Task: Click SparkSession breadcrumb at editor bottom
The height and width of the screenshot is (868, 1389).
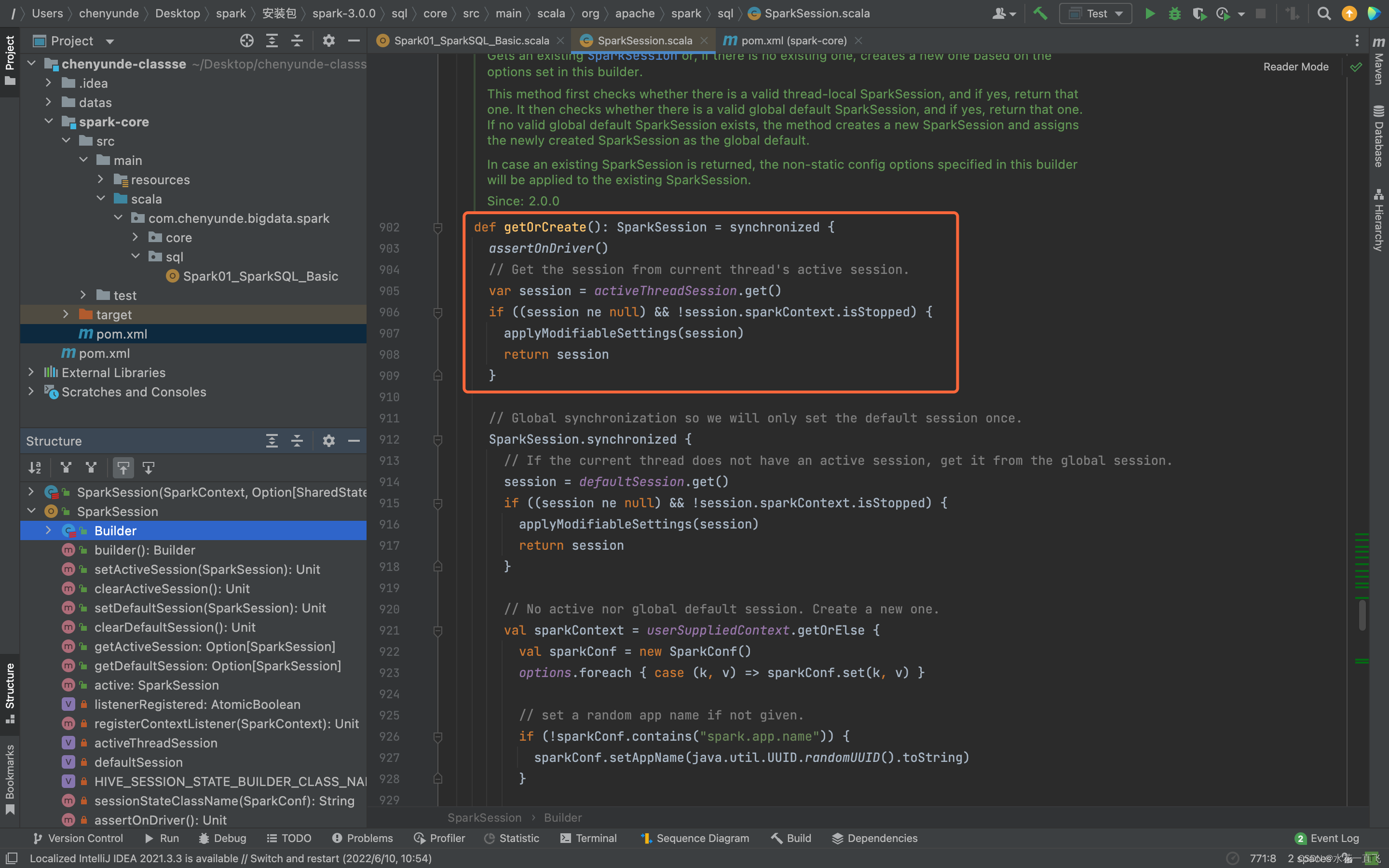Action: (x=484, y=817)
